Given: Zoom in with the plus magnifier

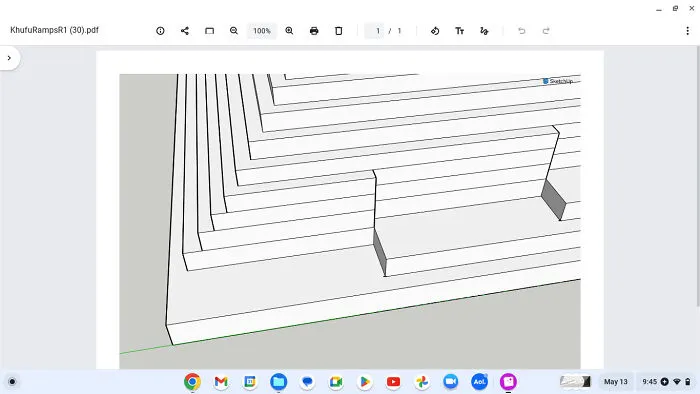Looking at the screenshot, I should 289,31.
